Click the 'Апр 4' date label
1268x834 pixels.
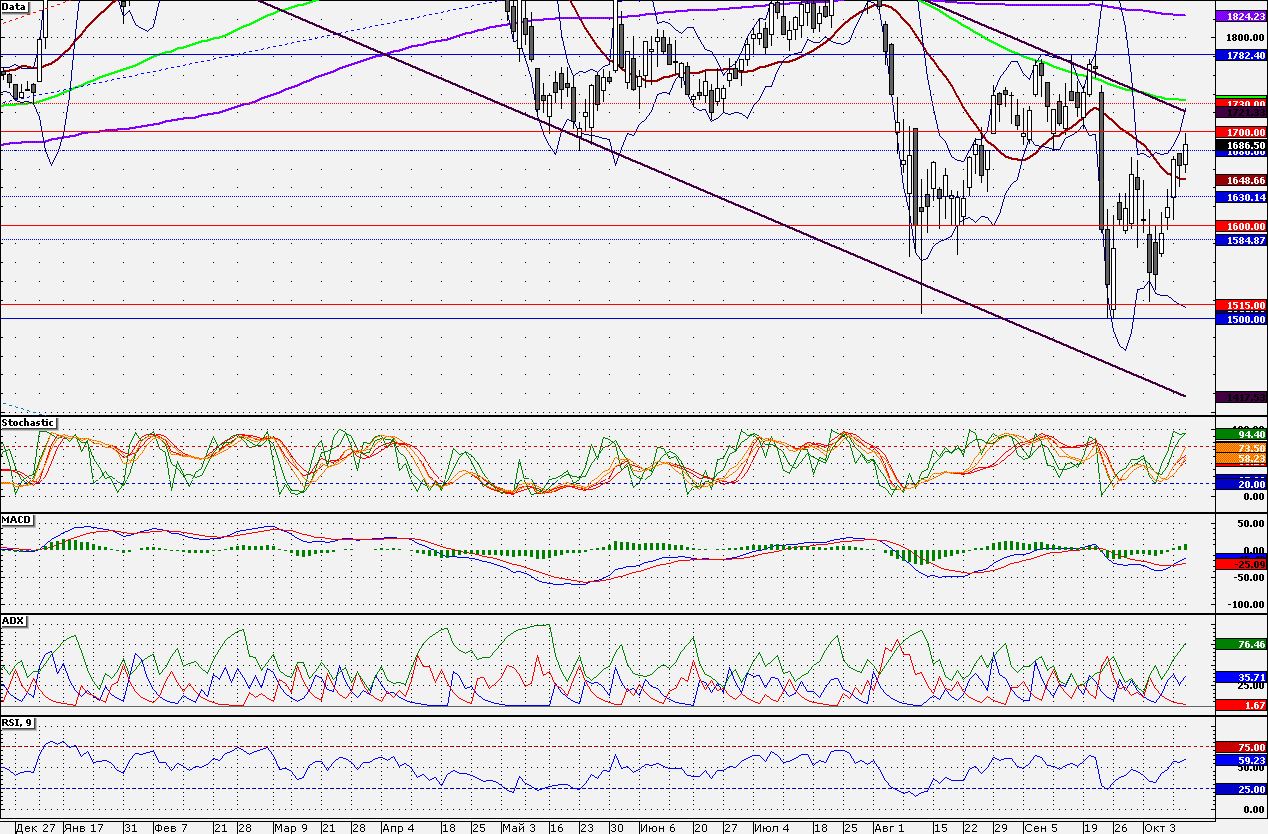(398, 828)
